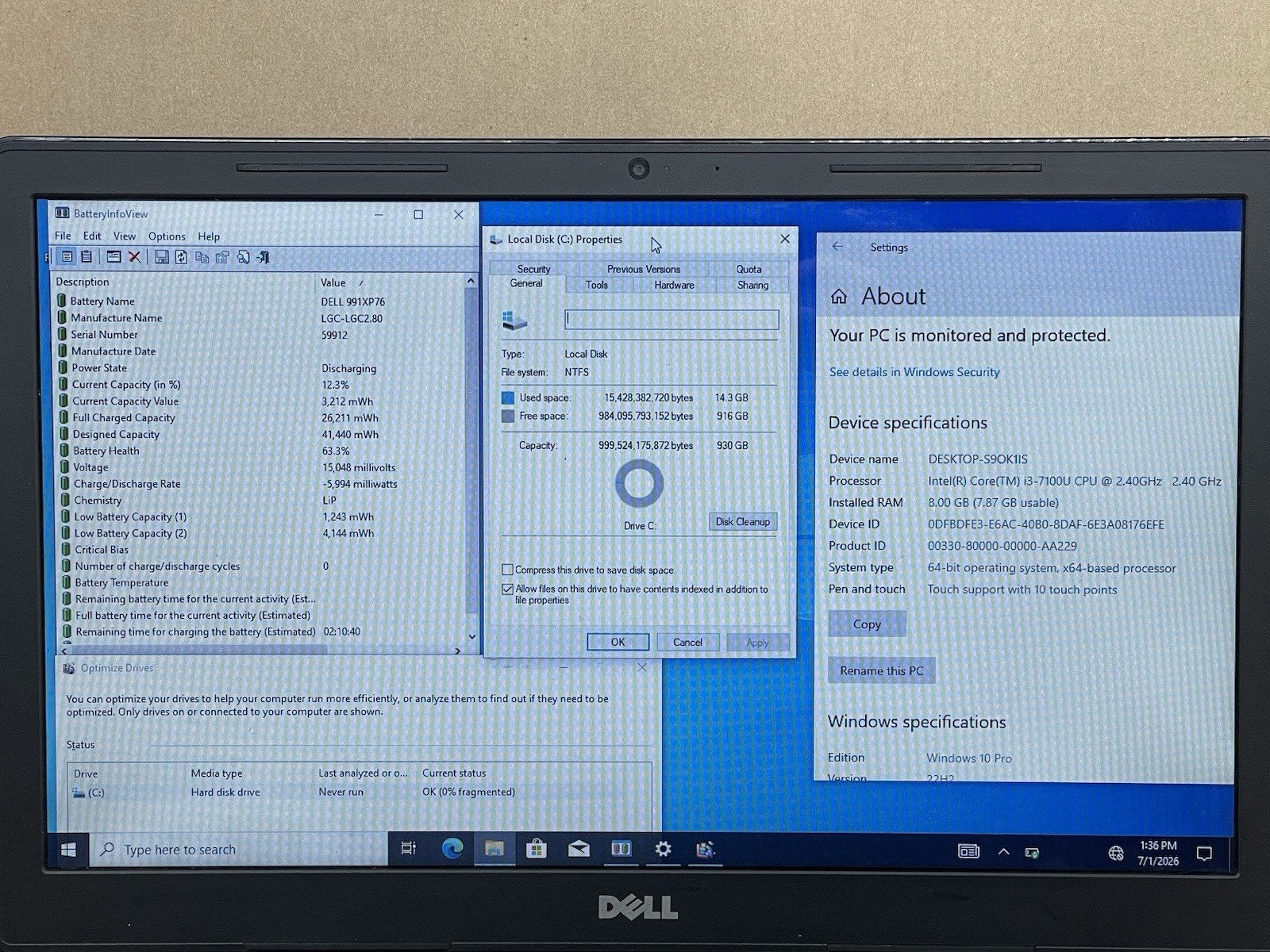Click the Exit door toolbar icon
Viewport: 1270px width, 952px height.
tap(263, 257)
